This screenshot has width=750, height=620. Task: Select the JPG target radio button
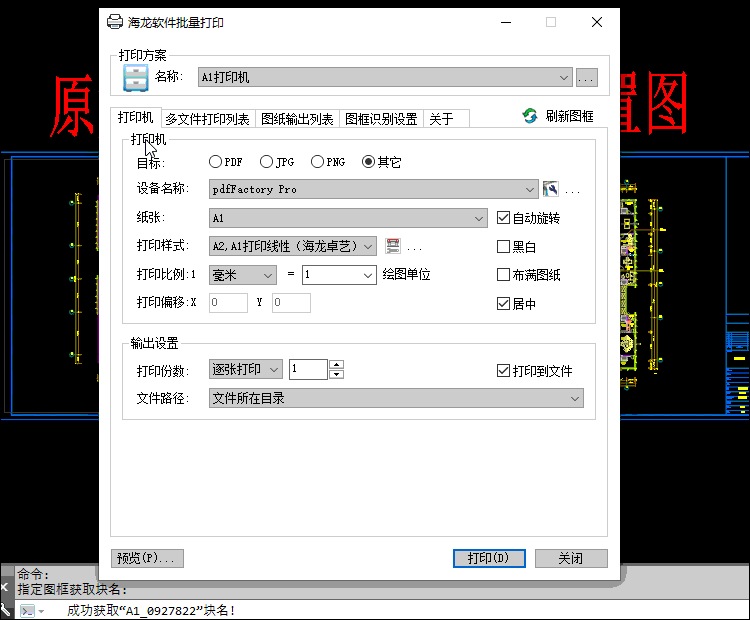(x=267, y=161)
